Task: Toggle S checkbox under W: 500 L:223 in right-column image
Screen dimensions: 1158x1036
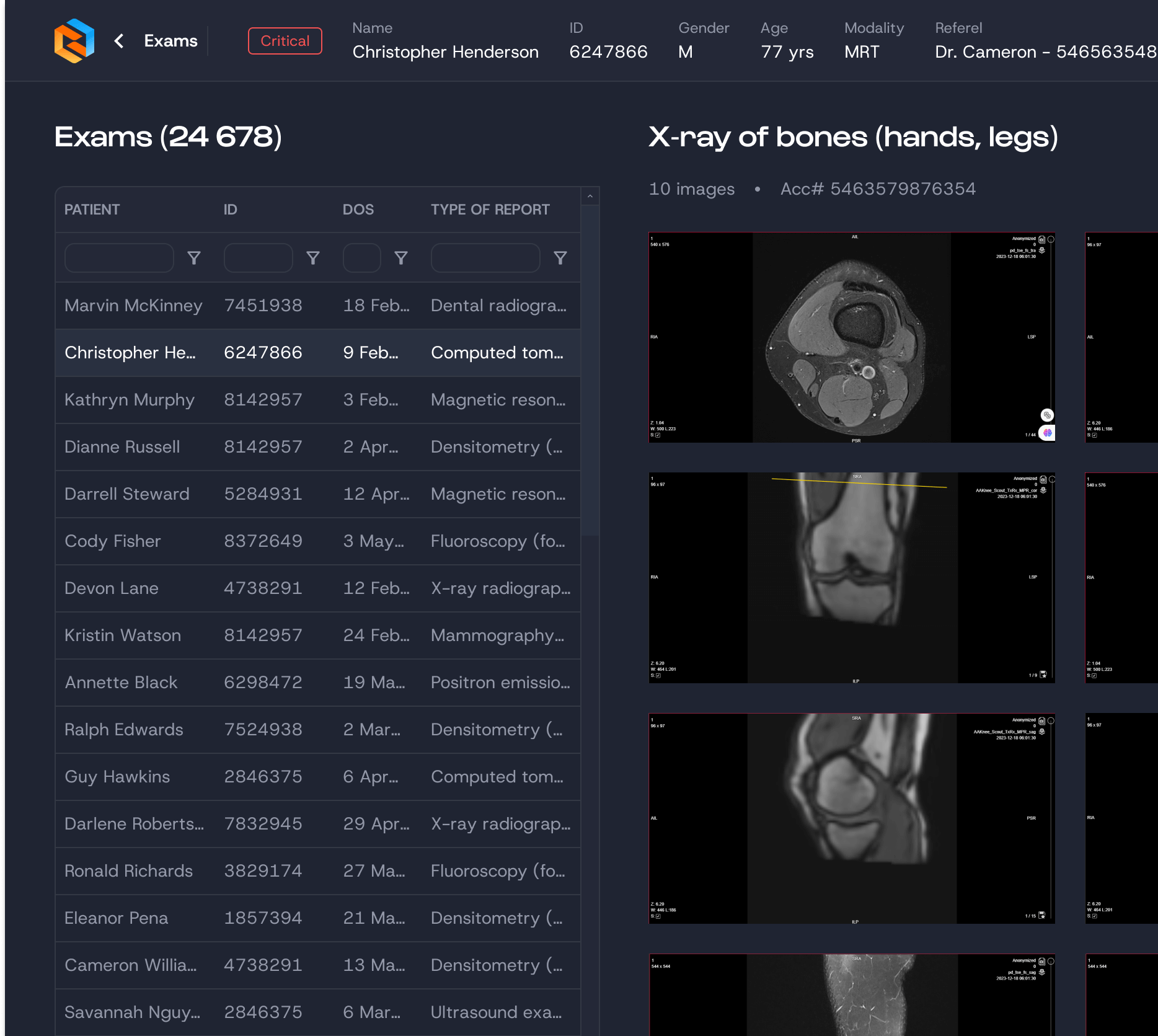Action: pyautogui.click(x=1095, y=676)
